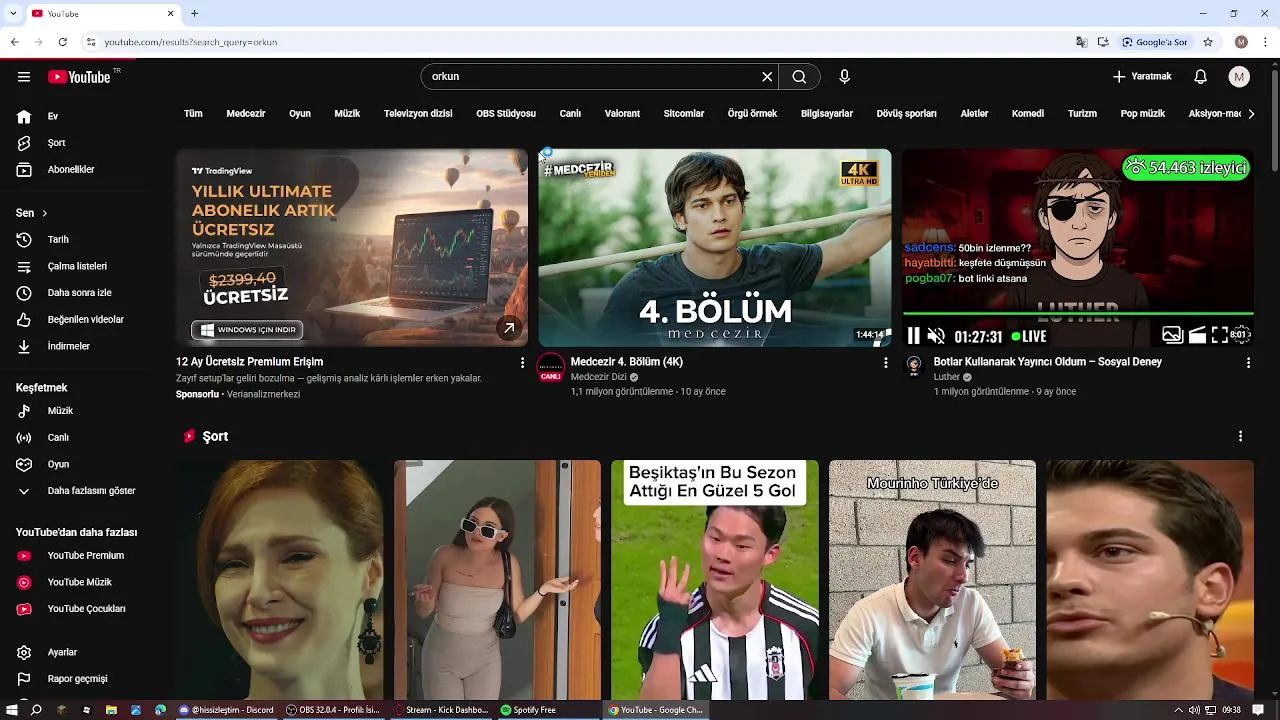Click the Yaratmak create button
1280x720 pixels.
(1142, 77)
